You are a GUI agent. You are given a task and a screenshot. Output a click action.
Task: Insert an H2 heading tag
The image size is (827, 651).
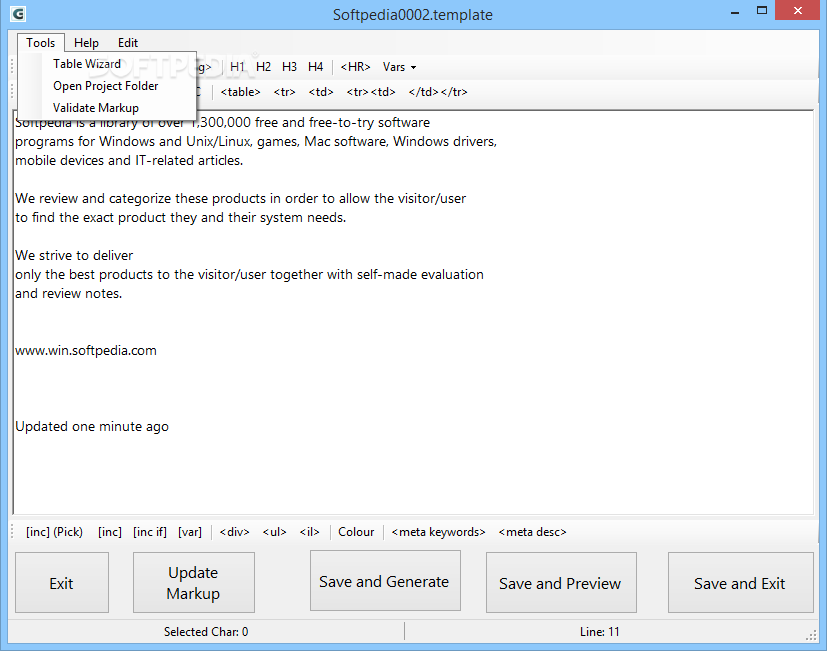(x=263, y=67)
